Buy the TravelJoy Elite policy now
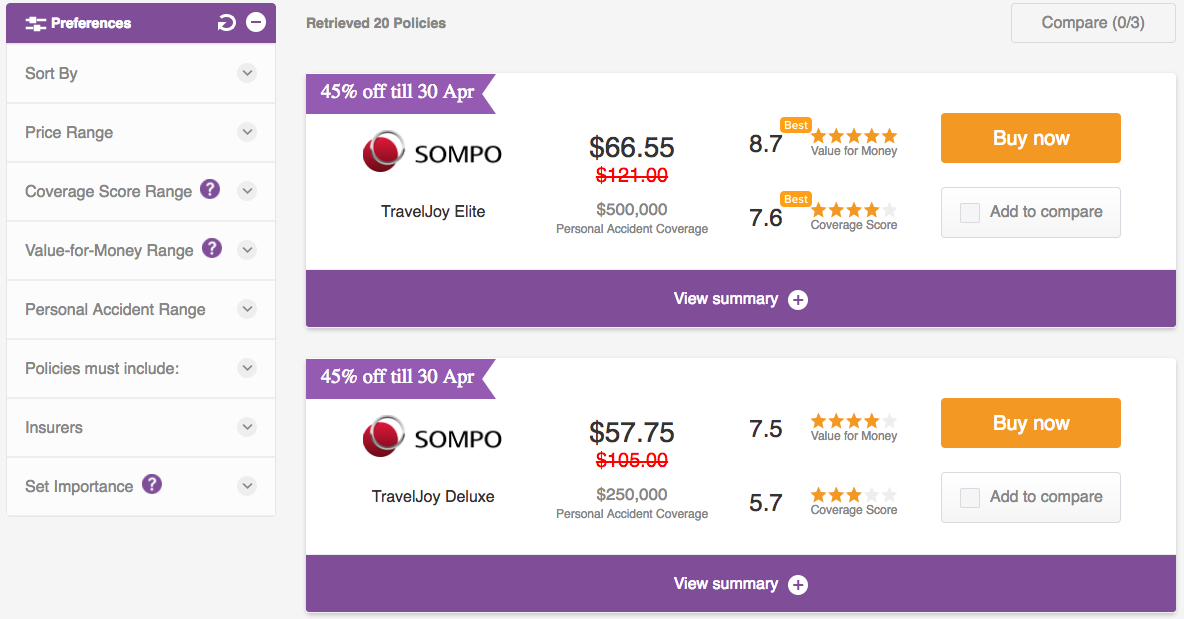The width and height of the screenshot is (1184, 619). click(x=1031, y=138)
